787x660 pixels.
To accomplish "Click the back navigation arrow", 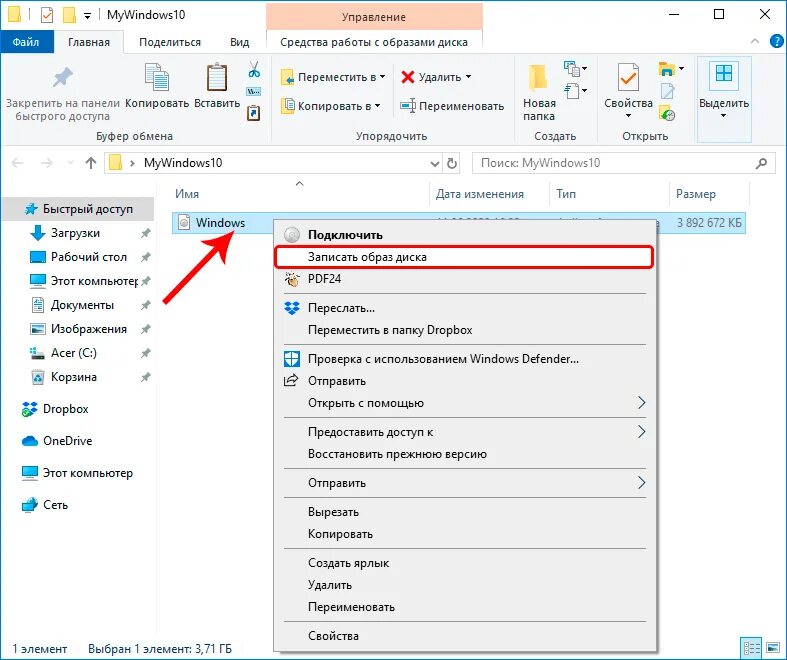I will [18, 163].
